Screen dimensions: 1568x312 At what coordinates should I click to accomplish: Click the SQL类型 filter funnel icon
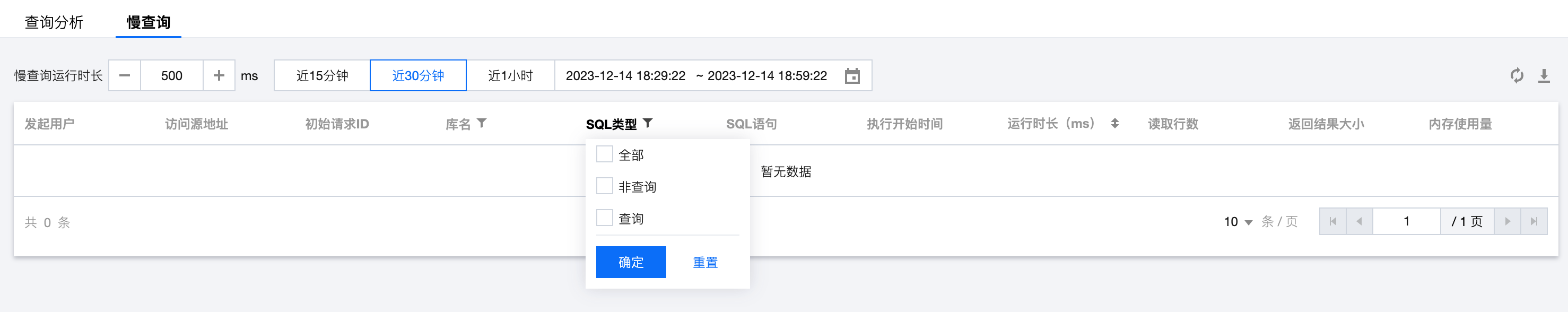648,123
